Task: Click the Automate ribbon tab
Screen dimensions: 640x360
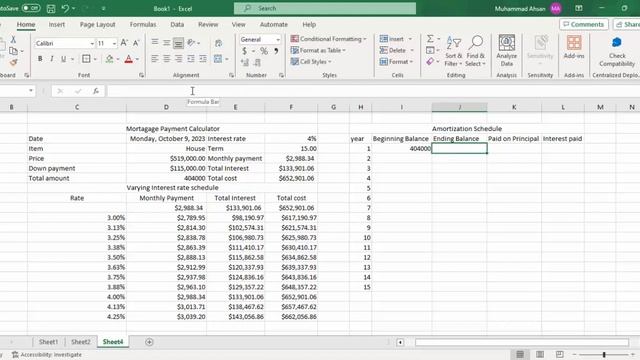Action: point(274,24)
